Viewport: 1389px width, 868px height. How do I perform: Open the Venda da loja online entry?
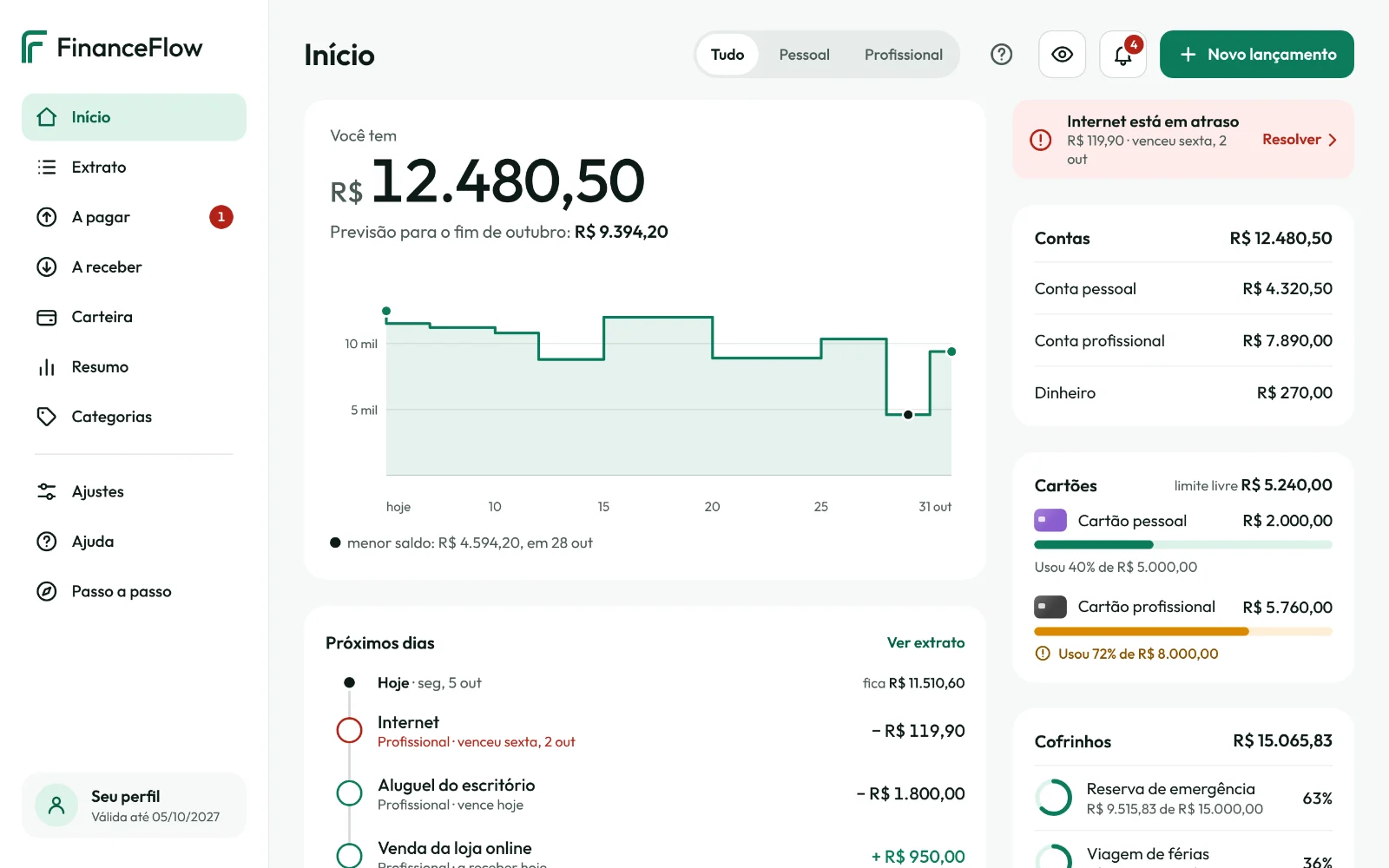(645, 855)
